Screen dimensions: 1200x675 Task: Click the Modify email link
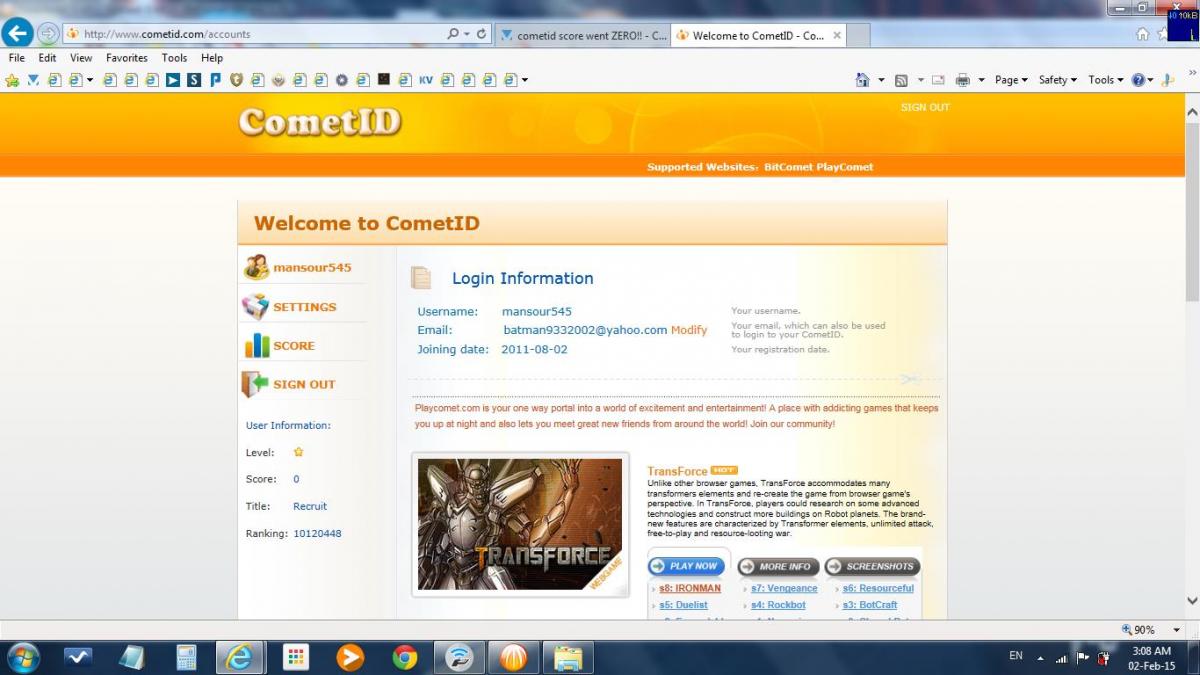point(689,330)
